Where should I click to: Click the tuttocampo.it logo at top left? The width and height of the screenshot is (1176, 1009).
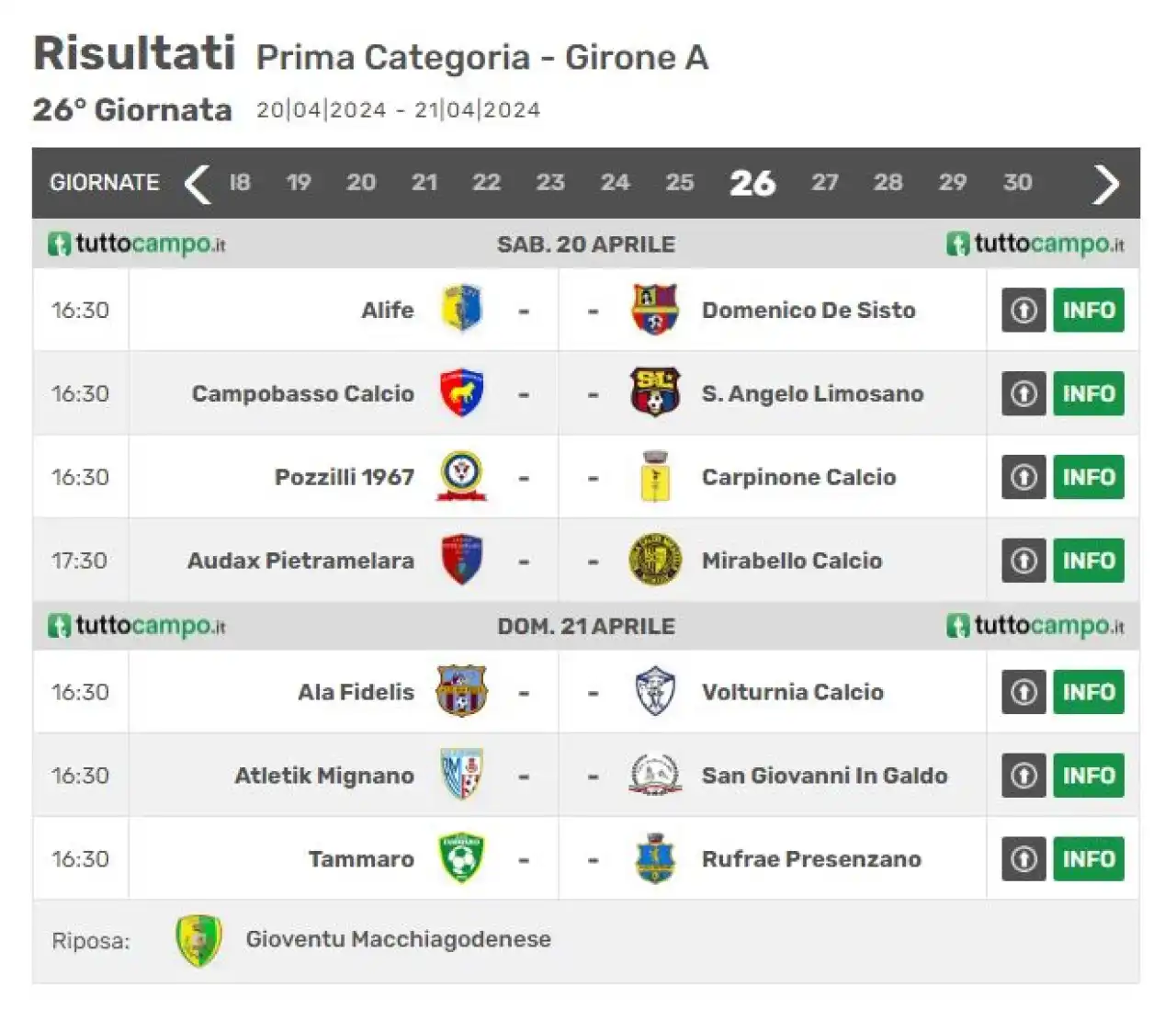(137, 244)
